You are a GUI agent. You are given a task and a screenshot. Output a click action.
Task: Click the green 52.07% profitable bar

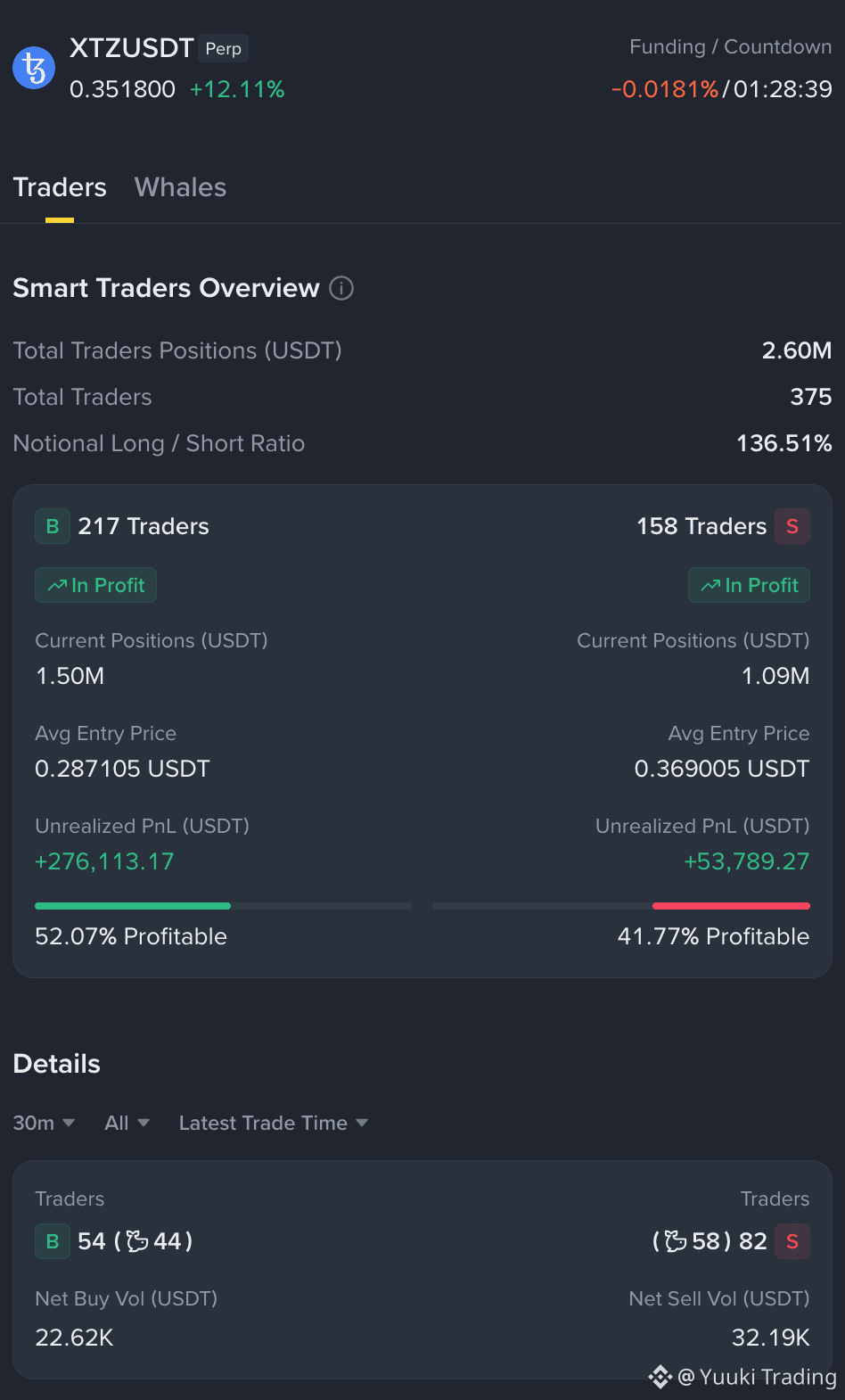coord(133,906)
